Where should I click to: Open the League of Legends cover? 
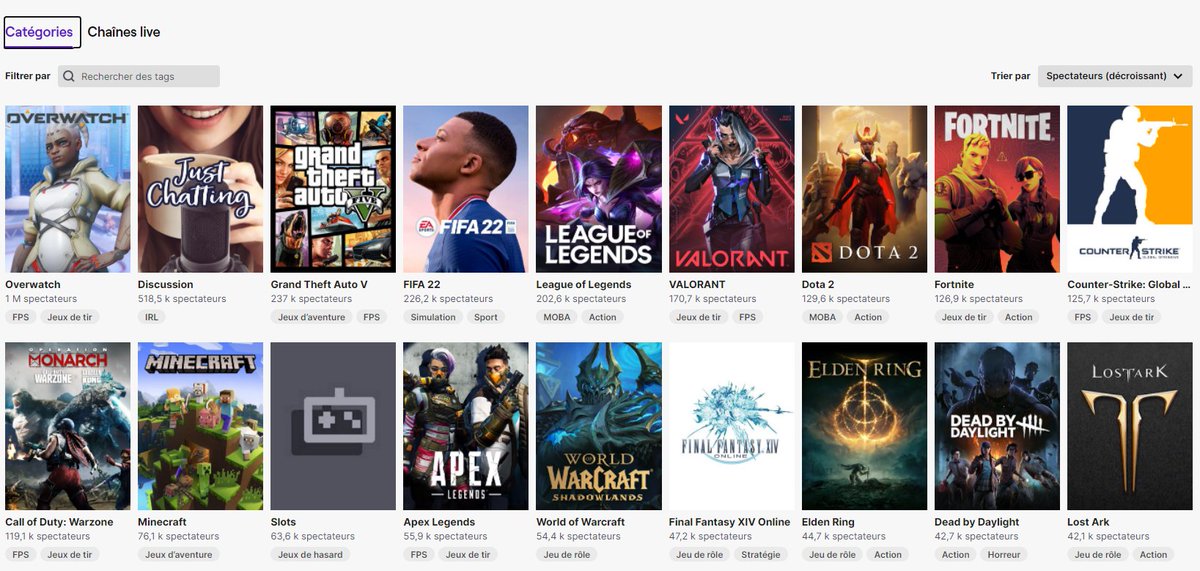coord(599,189)
